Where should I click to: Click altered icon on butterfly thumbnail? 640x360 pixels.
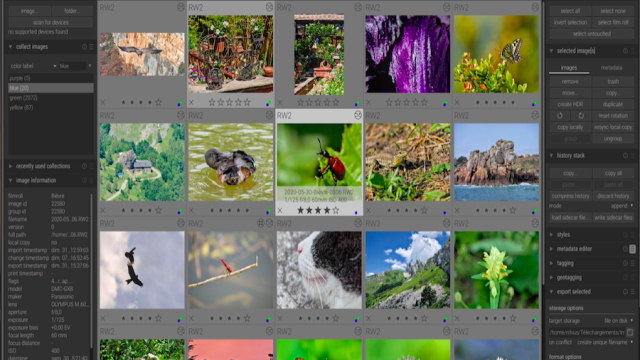click(535, 7)
